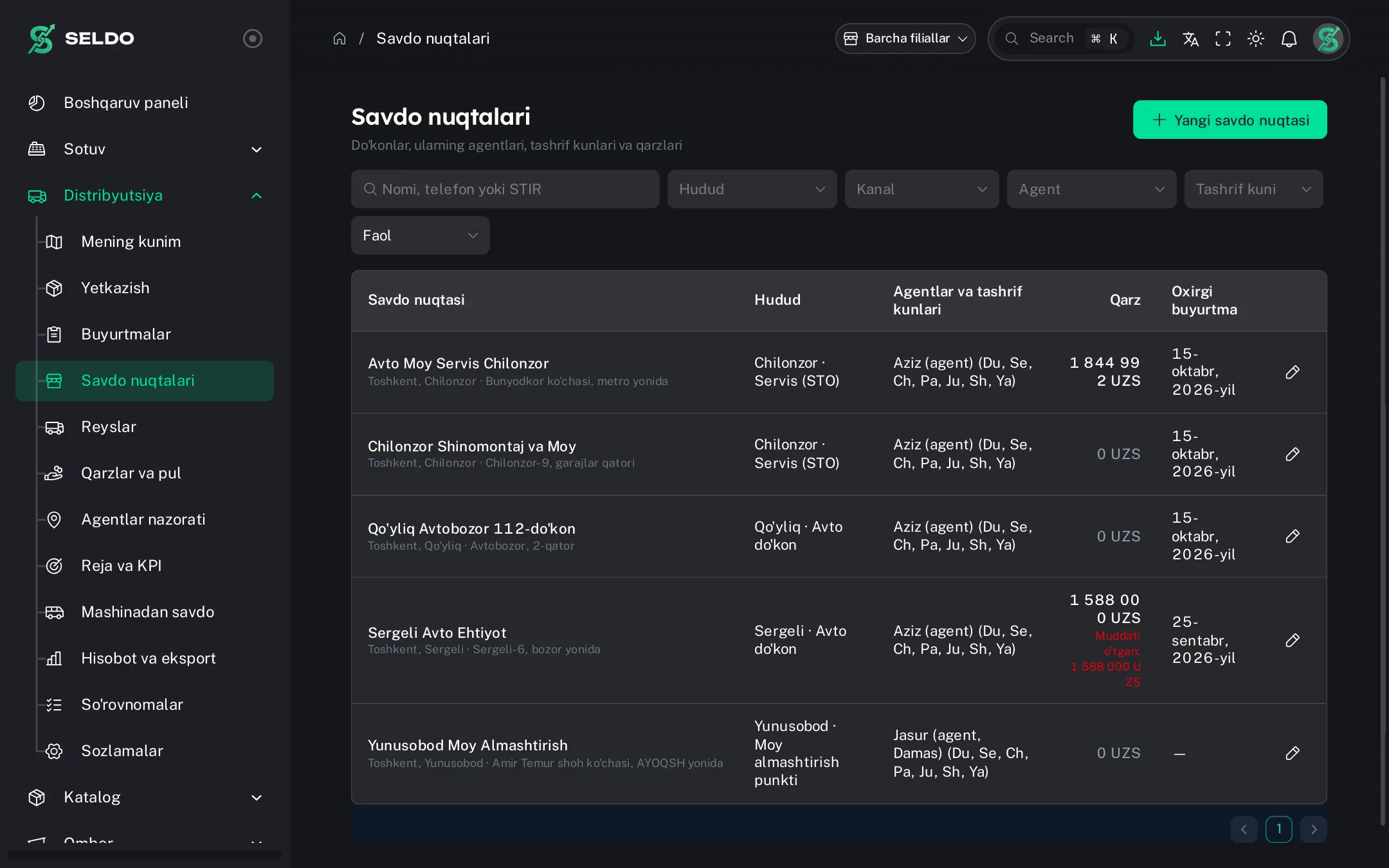Screen dimensions: 1389x868
Task: Collapse the Distribyutsiya section
Action: (145, 195)
